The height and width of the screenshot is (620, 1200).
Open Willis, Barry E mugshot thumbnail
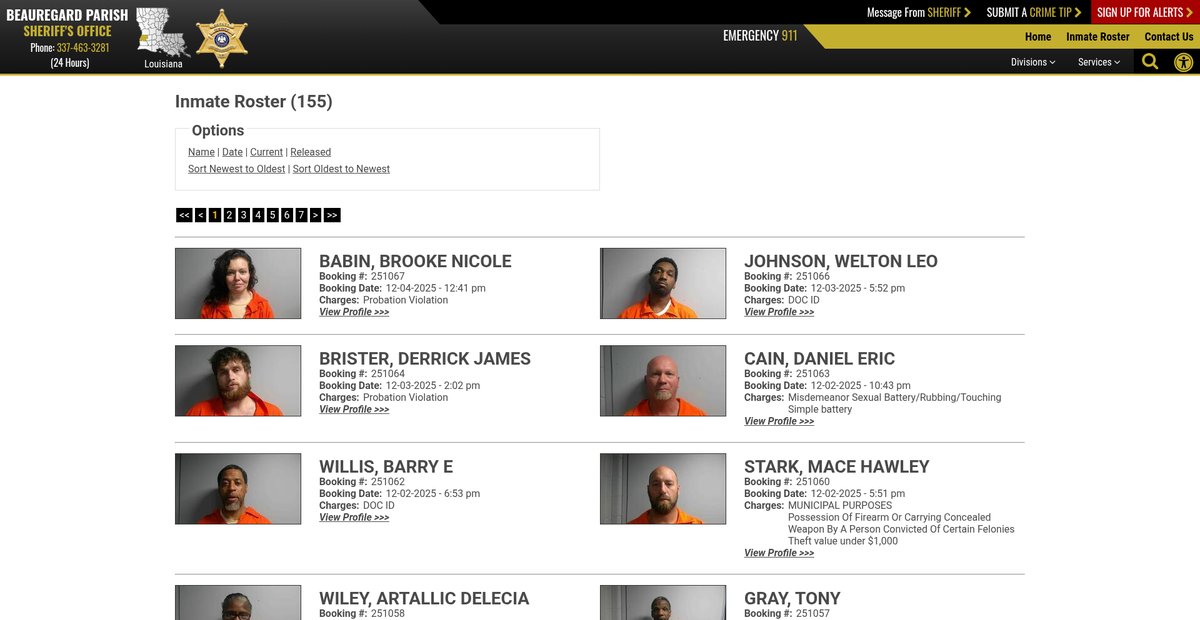click(x=238, y=489)
